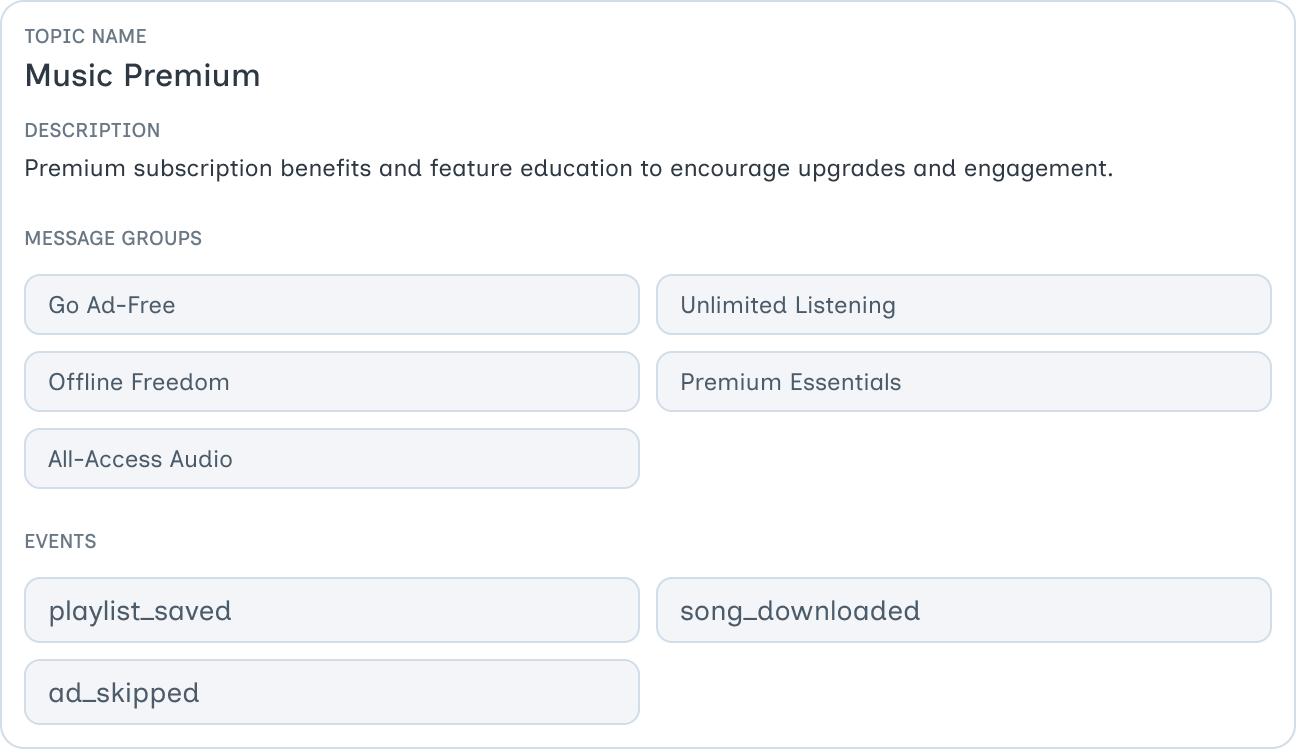
Task: Click the MESSAGE GROUPS section label
Action: (113, 239)
